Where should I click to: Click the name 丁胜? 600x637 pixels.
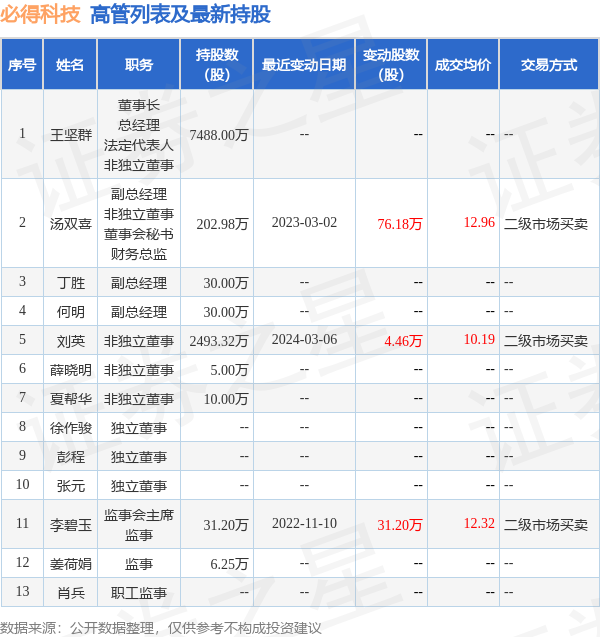[x=71, y=282]
